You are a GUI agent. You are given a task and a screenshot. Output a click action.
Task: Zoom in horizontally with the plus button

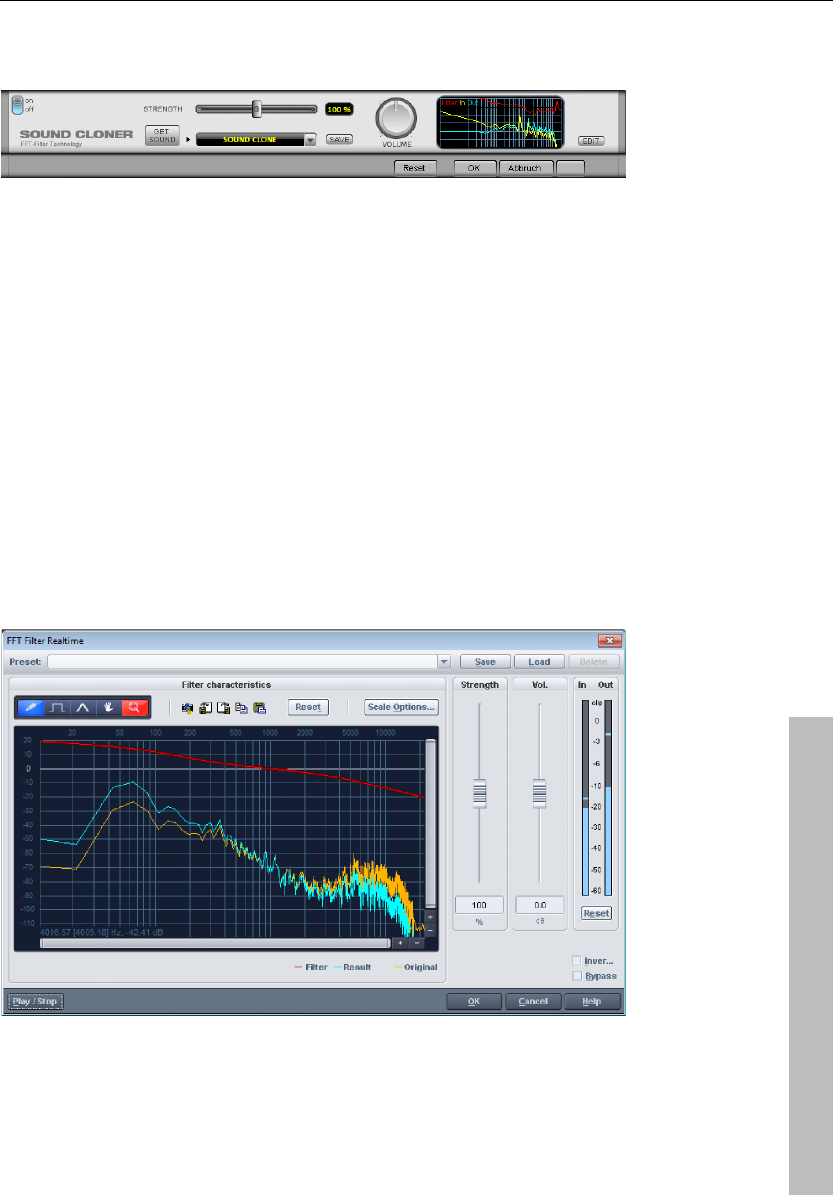point(401,943)
